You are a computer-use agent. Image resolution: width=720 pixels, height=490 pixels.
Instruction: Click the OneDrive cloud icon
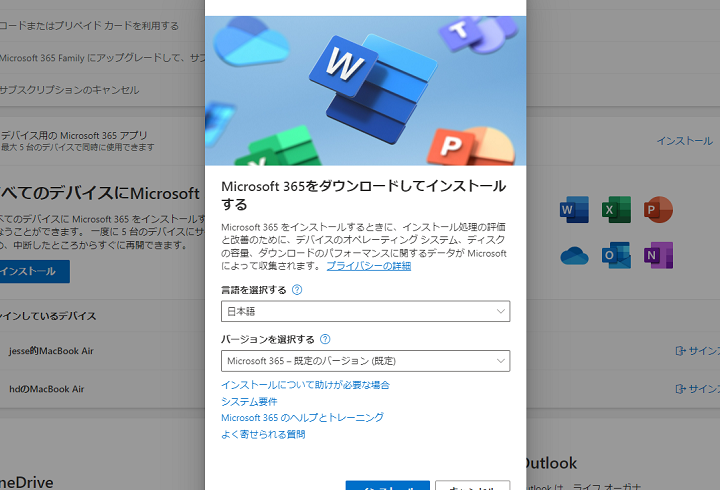pyautogui.click(x=574, y=256)
